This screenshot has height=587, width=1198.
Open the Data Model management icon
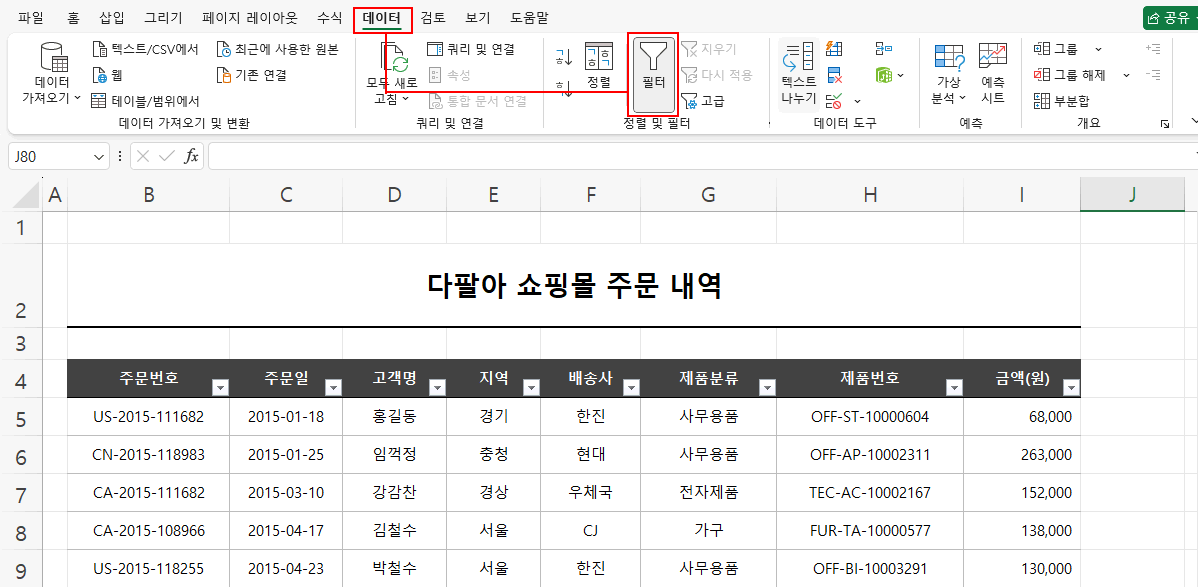pos(883,75)
